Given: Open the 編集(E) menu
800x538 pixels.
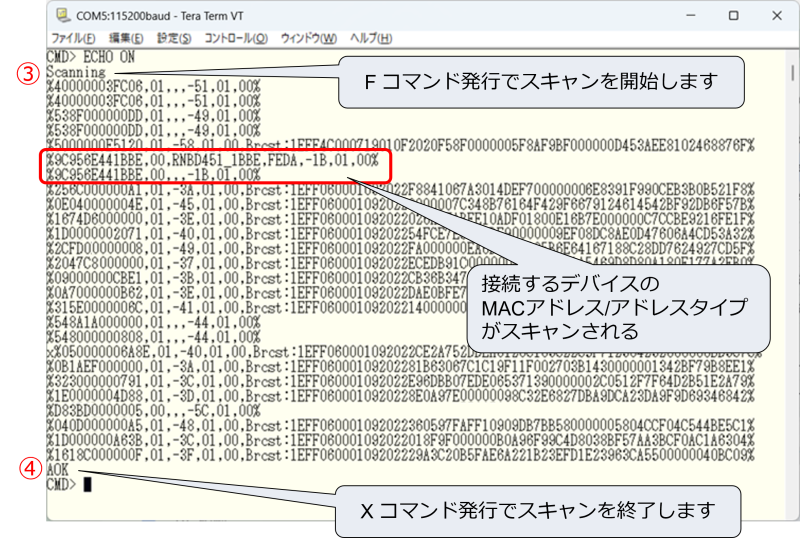Looking at the screenshot, I should tap(126, 38).
